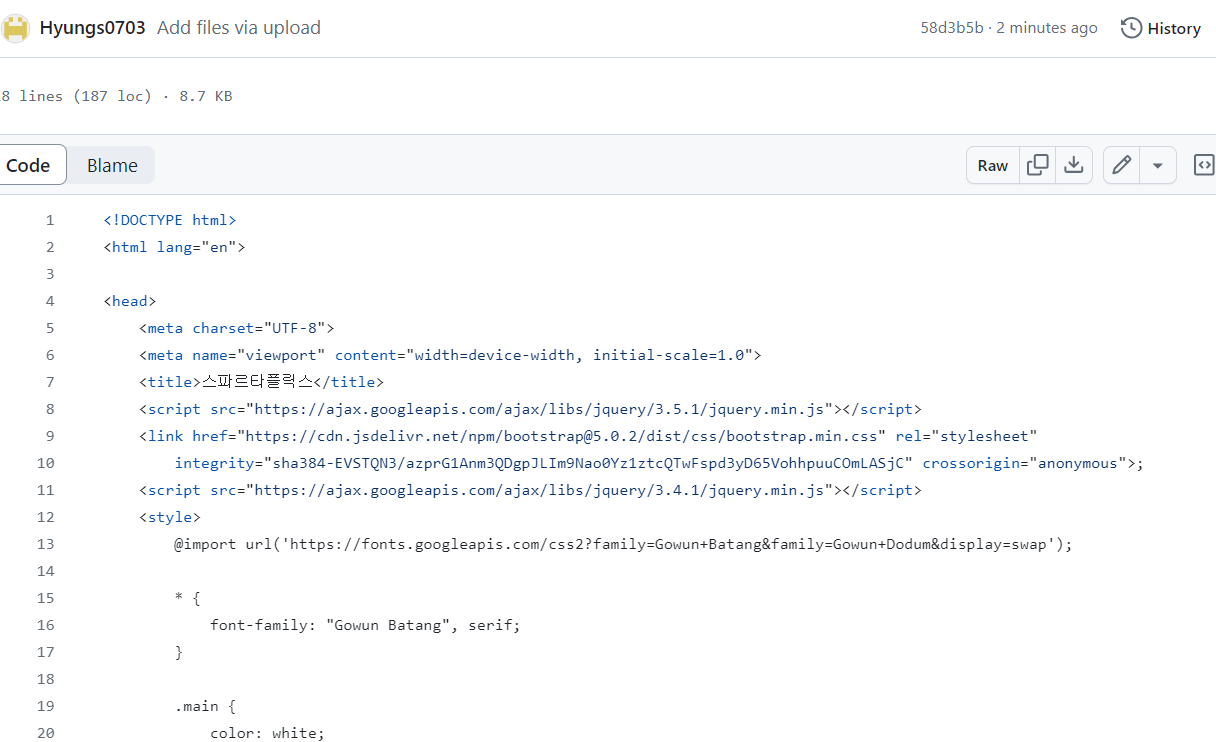Click the '2 minutes ago' timestamp
1216x742 pixels.
1046,28
